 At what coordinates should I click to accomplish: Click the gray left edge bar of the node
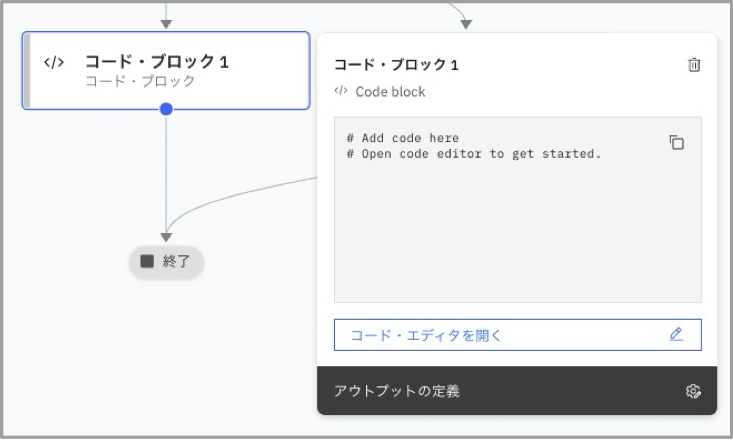point(28,70)
